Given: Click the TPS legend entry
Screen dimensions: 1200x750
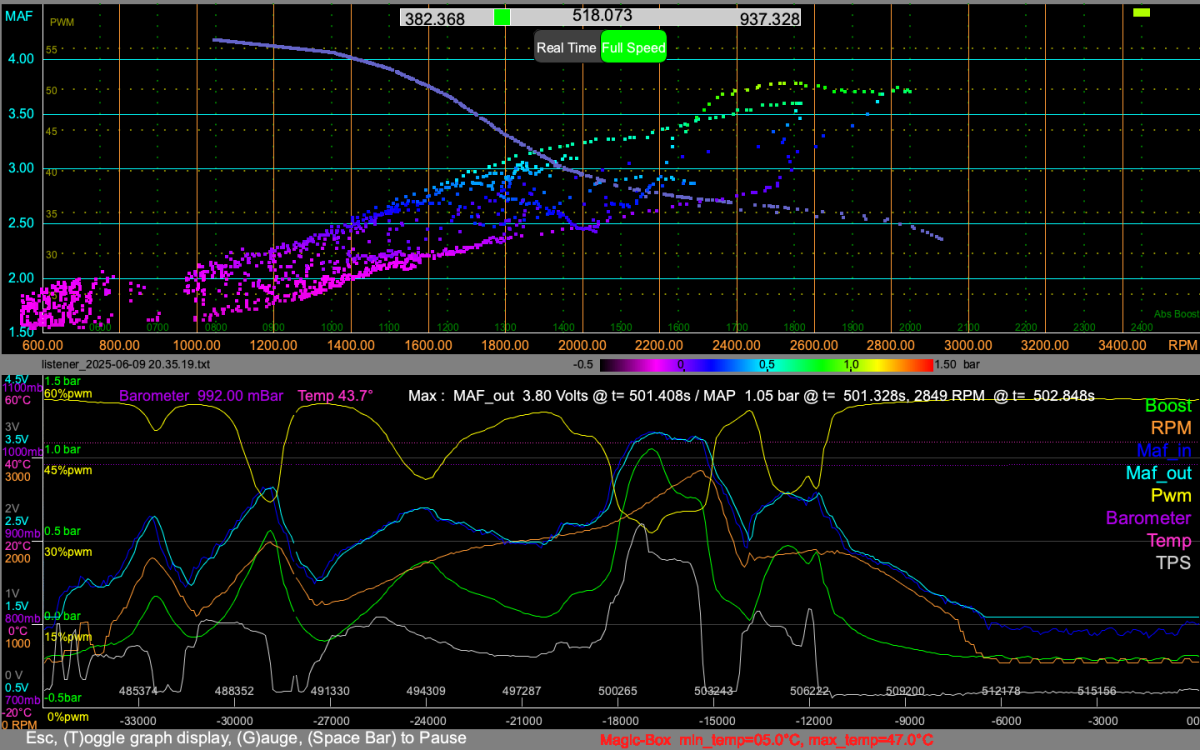Looking at the screenshot, I should pos(1174,563).
